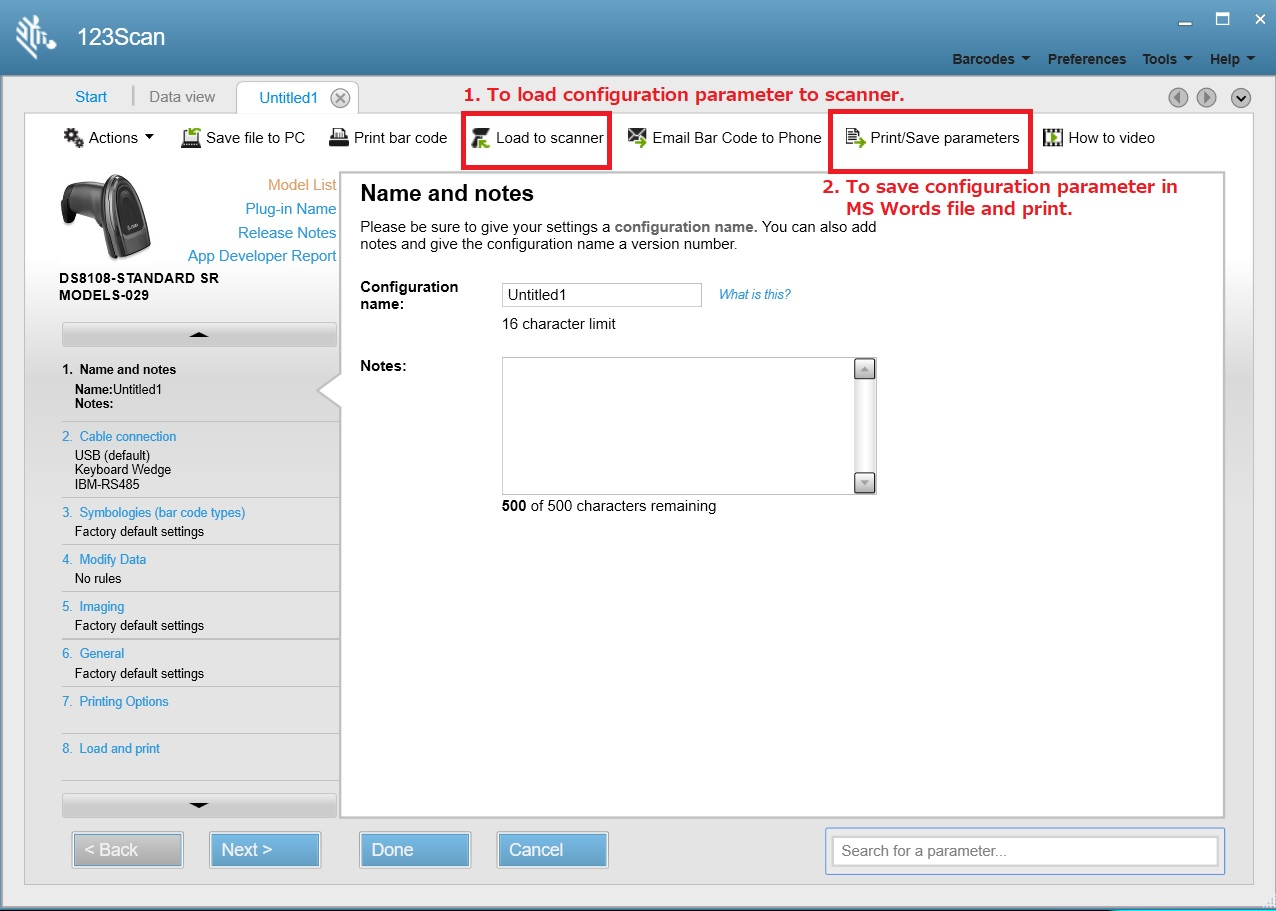Open the How to video icon
This screenshot has width=1276, height=911.
[x=1053, y=138]
